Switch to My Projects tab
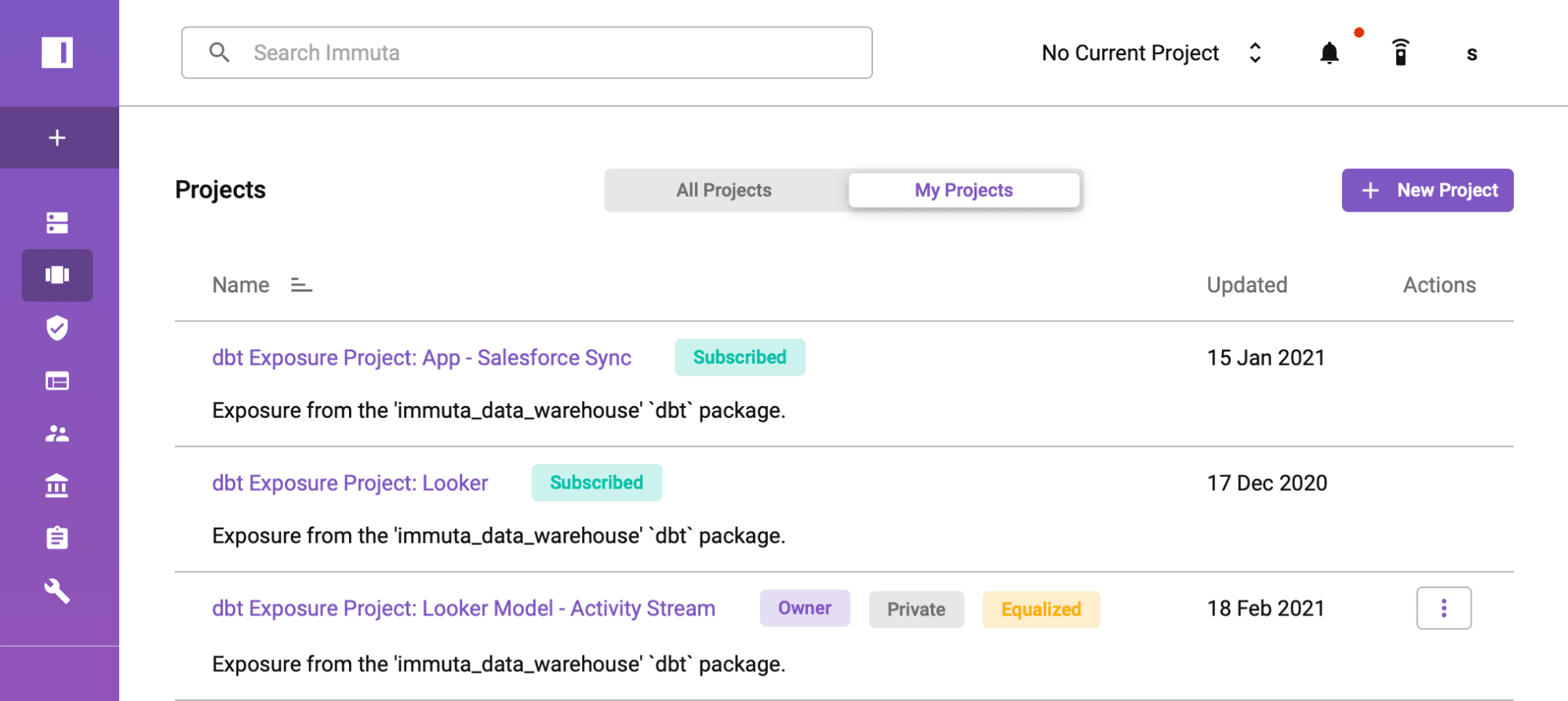Image resolution: width=1568 pixels, height=701 pixels. tap(964, 191)
